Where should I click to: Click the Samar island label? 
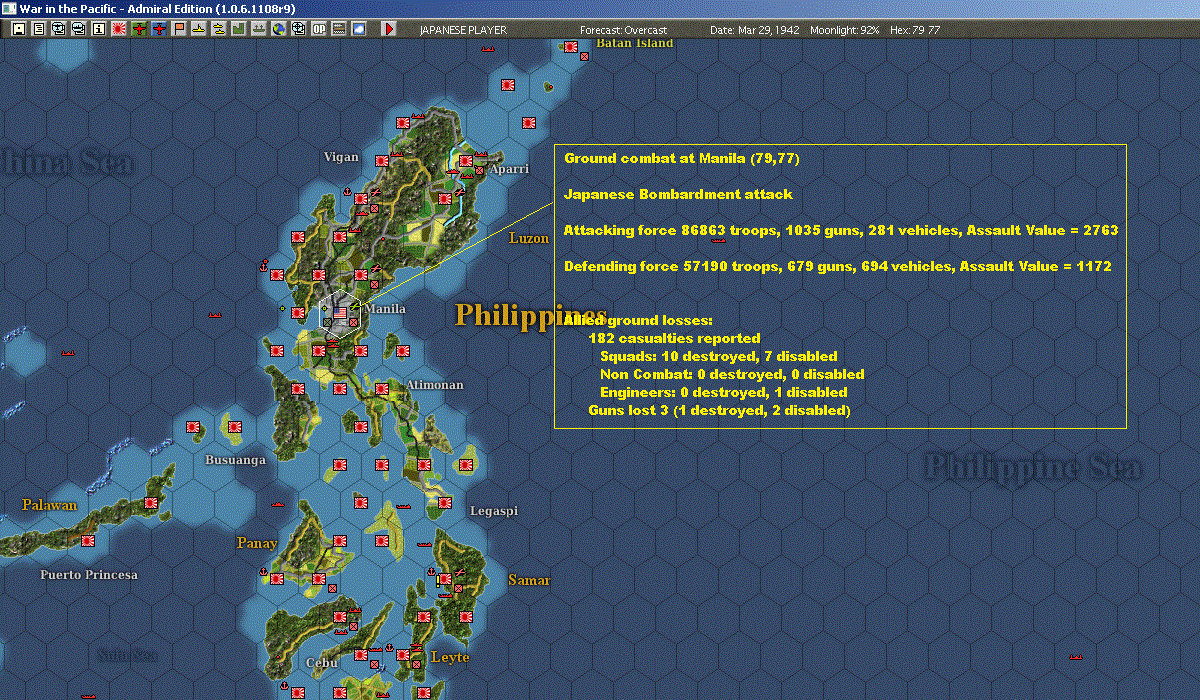[x=528, y=580]
